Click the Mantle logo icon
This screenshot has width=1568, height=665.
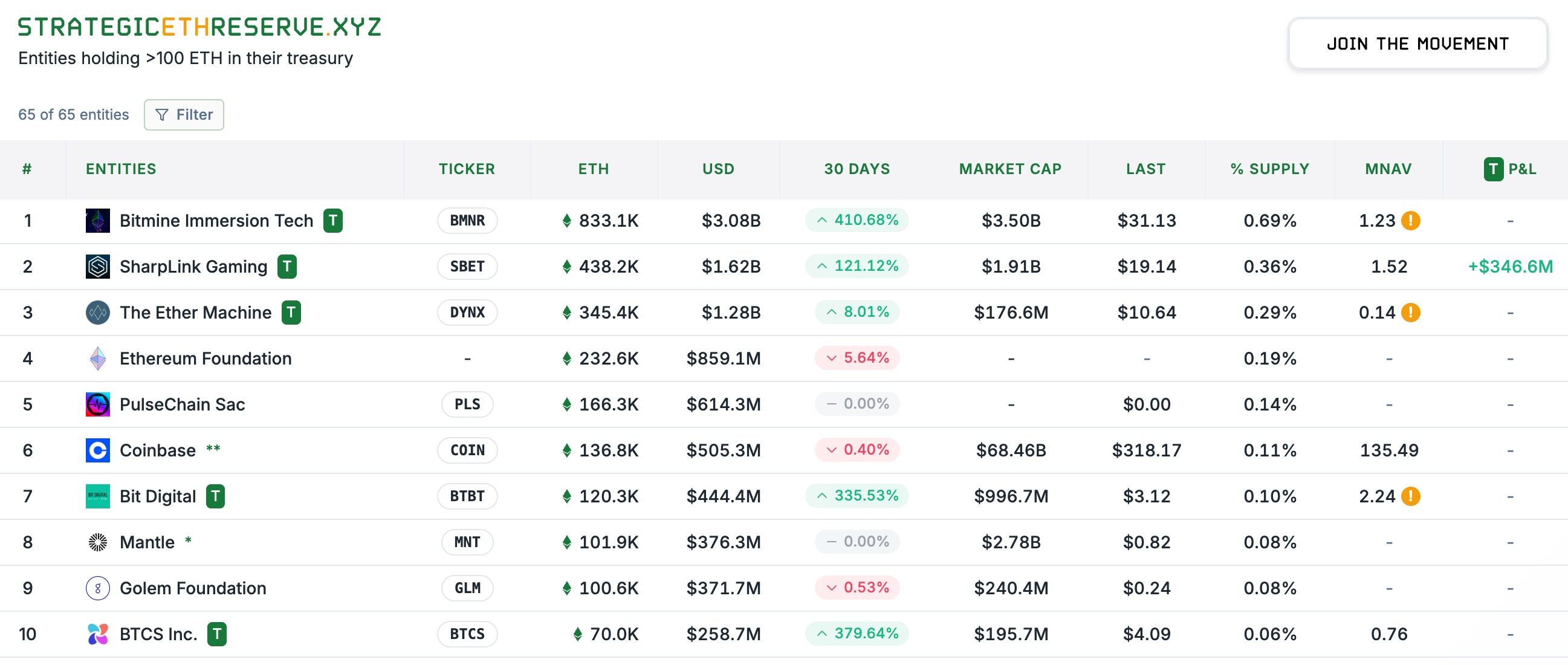97,542
